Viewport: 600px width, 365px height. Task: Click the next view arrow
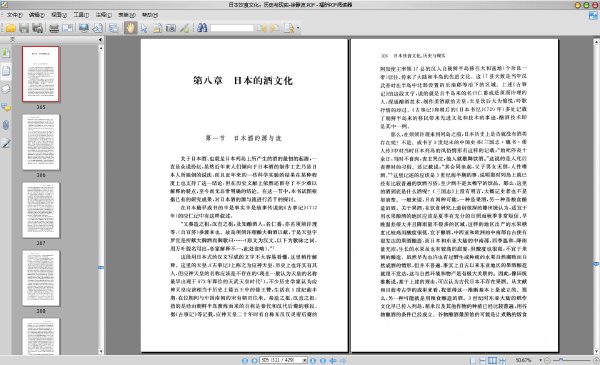click(343, 360)
